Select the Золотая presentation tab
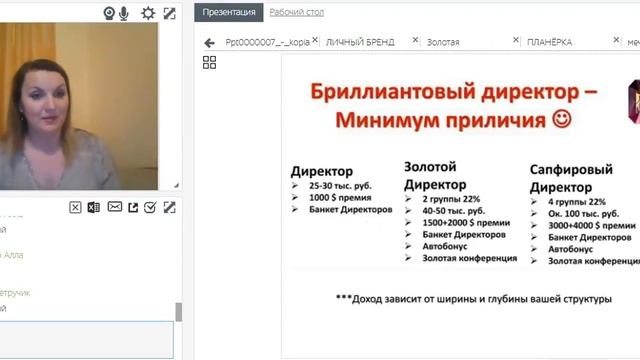This screenshot has height=360, width=640. point(443,42)
